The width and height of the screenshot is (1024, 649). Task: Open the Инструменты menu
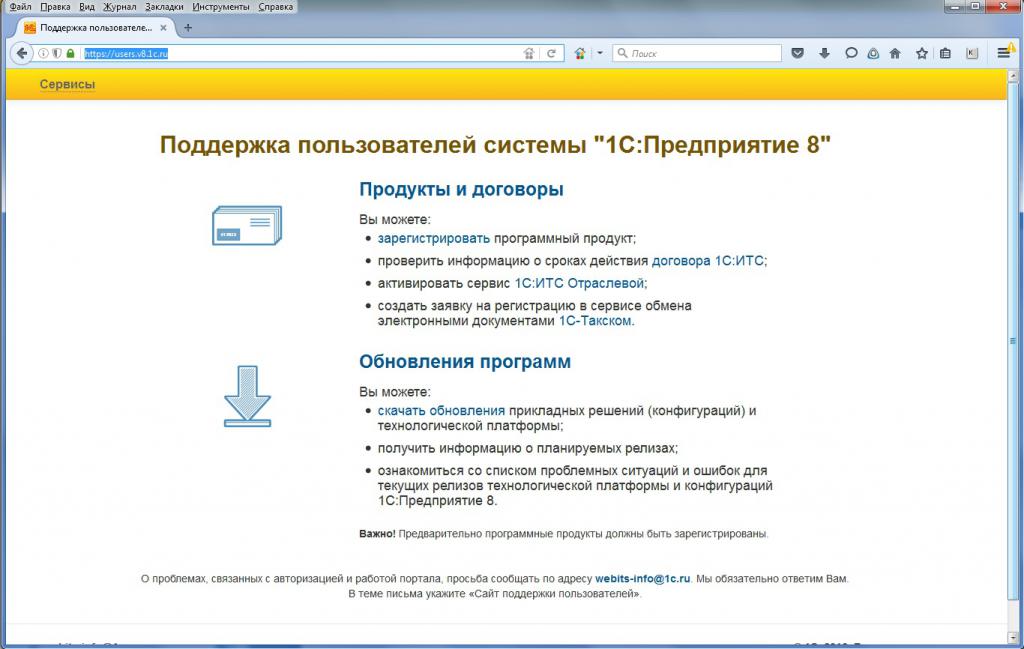(x=221, y=7)
